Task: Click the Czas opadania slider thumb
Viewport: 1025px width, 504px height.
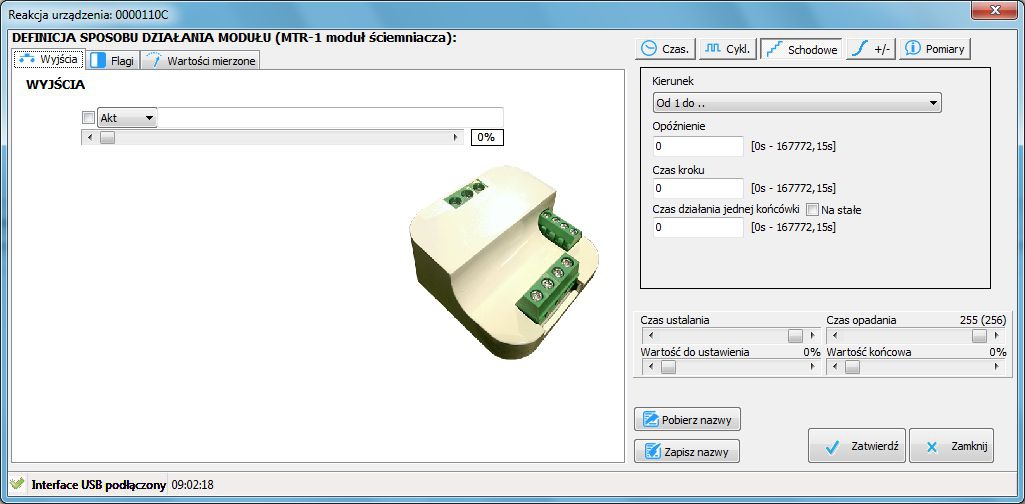Action: 979,335
